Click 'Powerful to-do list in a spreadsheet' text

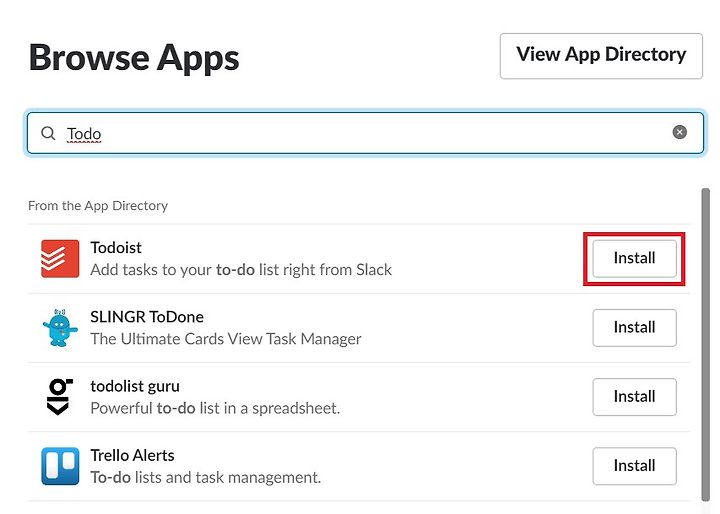pos(215,408)
